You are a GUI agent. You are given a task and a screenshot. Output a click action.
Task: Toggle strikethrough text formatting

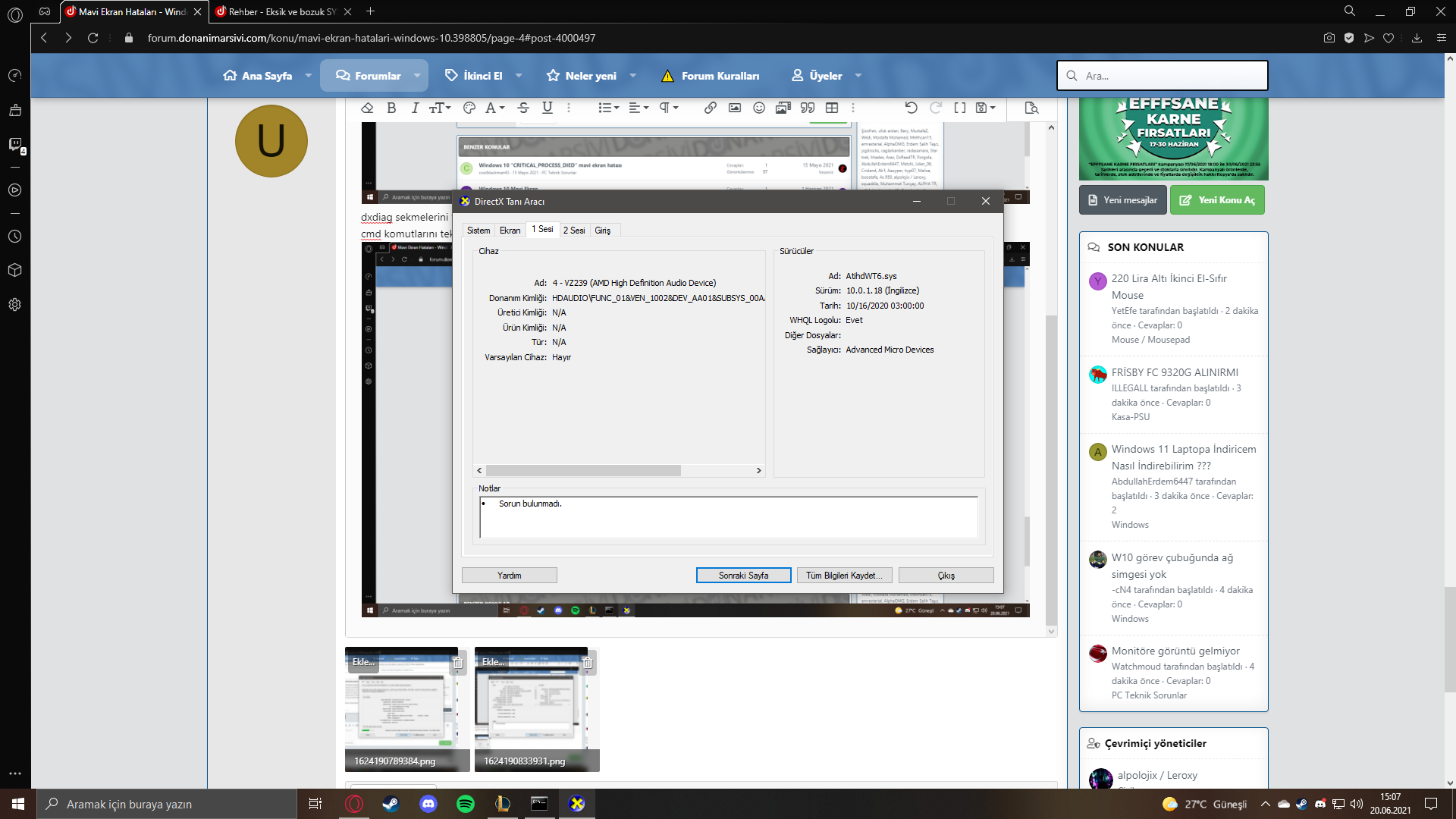pyautogui.click(x=523, y=108)
